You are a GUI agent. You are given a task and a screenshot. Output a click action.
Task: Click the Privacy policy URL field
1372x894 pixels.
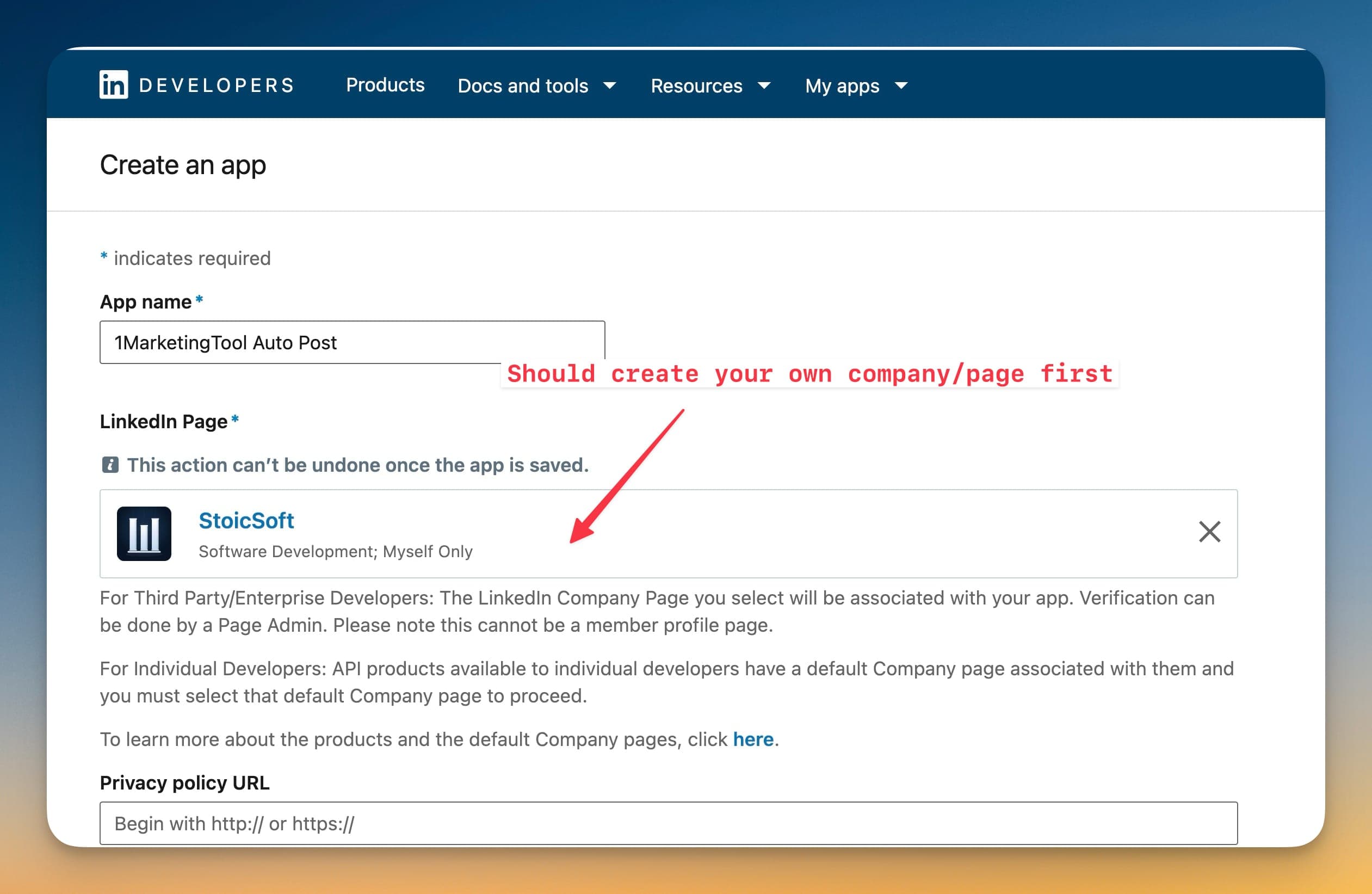point(669,823)
